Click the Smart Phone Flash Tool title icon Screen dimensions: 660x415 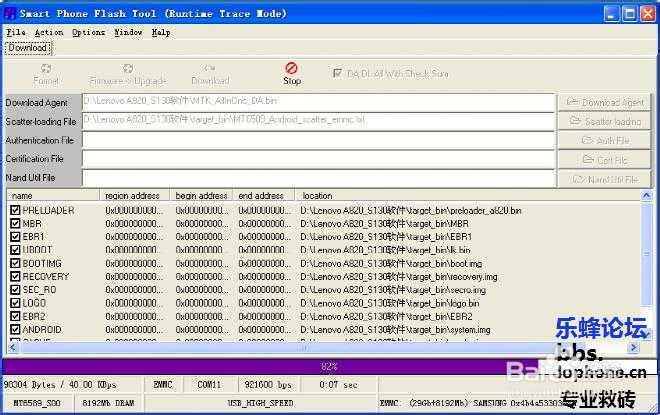coord(10,13)
